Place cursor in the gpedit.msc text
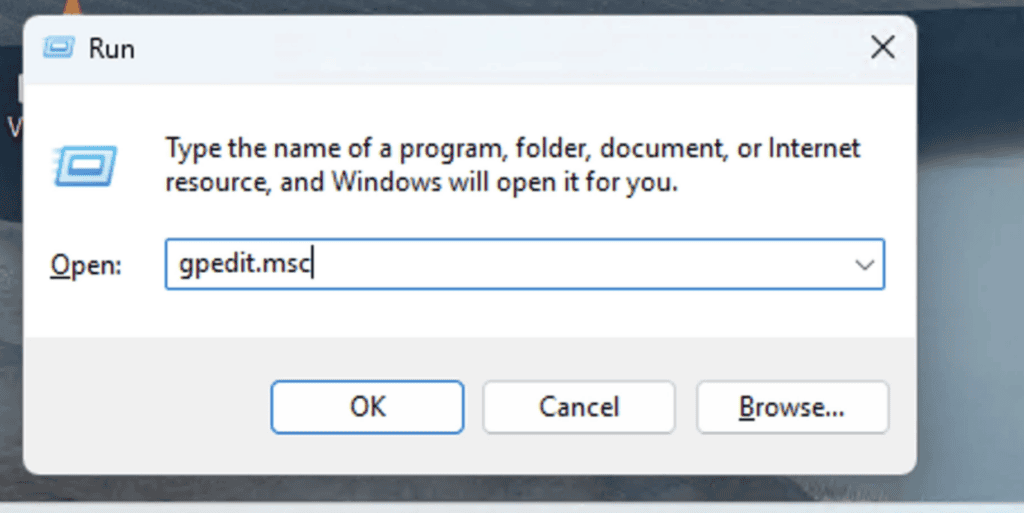Screen dimensions: 1024x513 pos(246,264)
